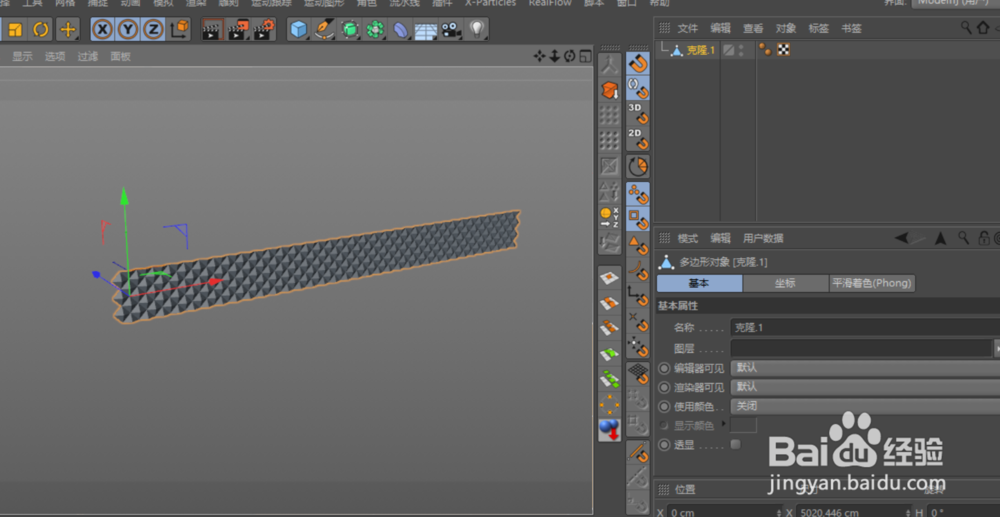Image resolution: width=1000 pixels, height=517 pixels.
Task: Toggle Axis Snap magnet icon
Action: coord(638,295)
